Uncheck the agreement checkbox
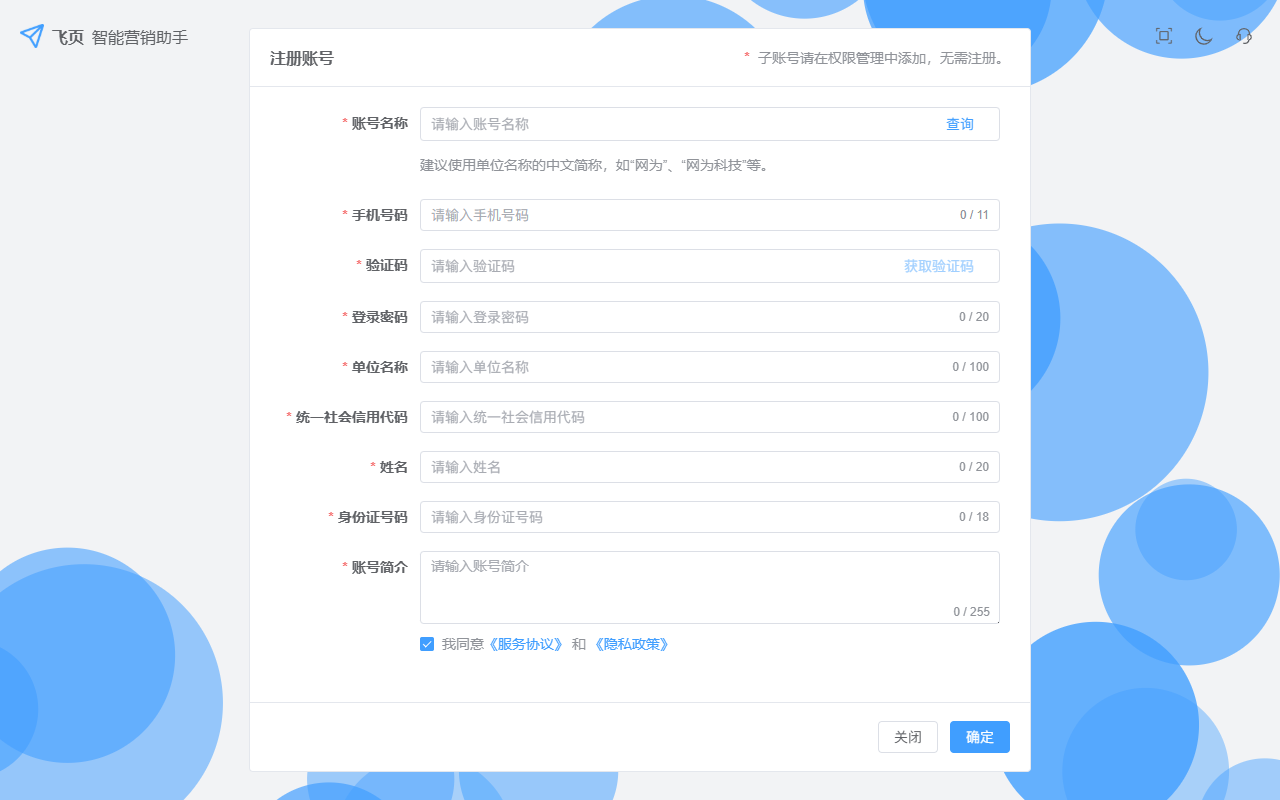 click(427, 644)
